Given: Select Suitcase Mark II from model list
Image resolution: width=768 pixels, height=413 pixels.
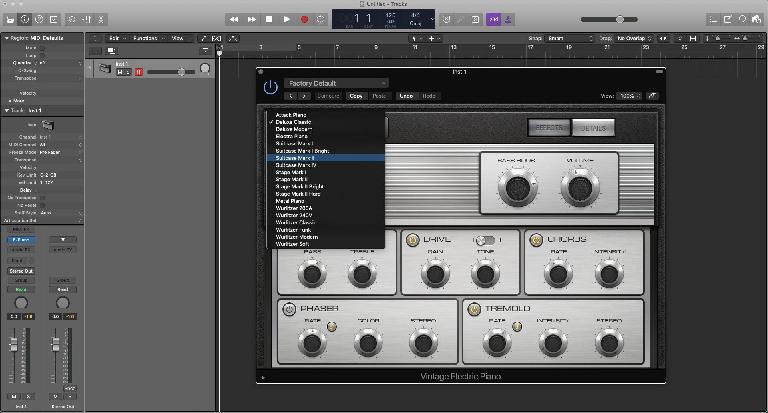Looking at the screenshot, I should 326,158.
